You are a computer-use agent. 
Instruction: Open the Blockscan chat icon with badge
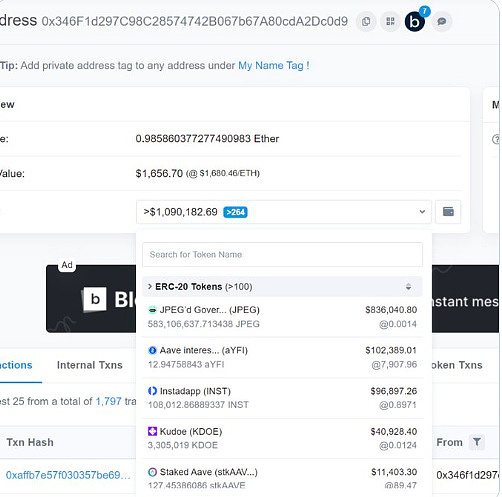click(x=416, y=21)
